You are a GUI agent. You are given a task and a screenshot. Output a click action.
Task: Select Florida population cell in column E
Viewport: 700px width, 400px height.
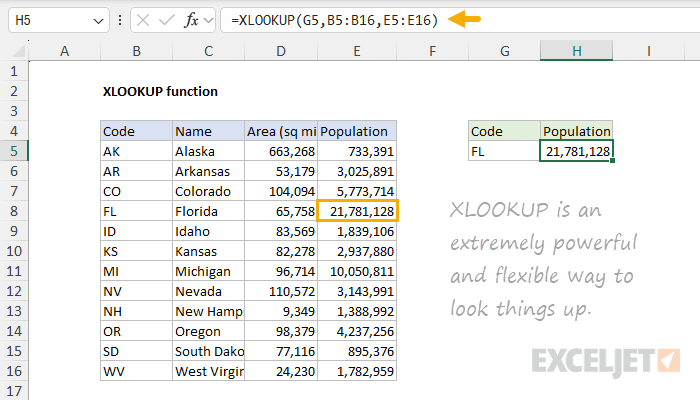357,211
